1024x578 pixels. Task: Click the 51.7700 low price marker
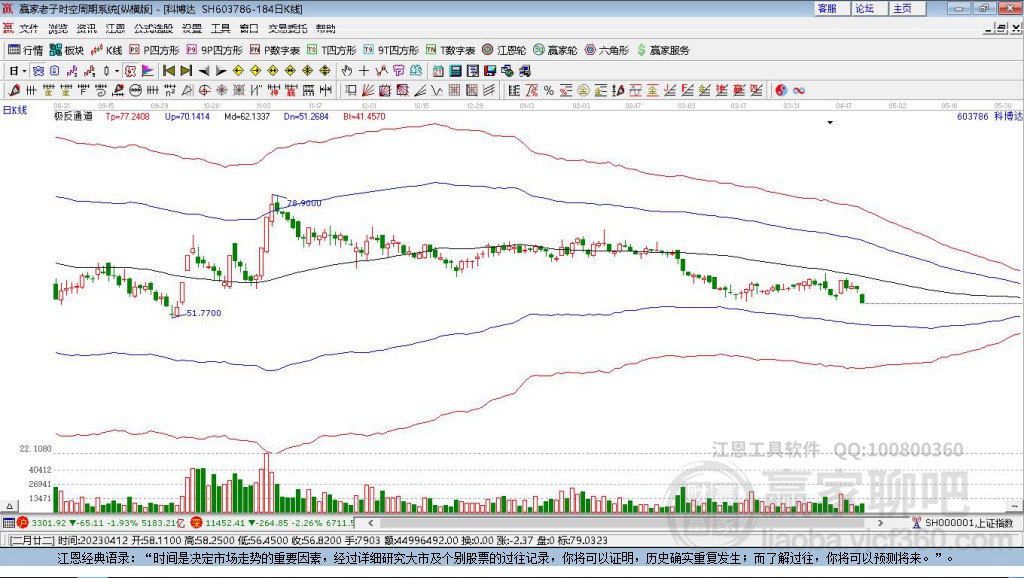(204, 313)
